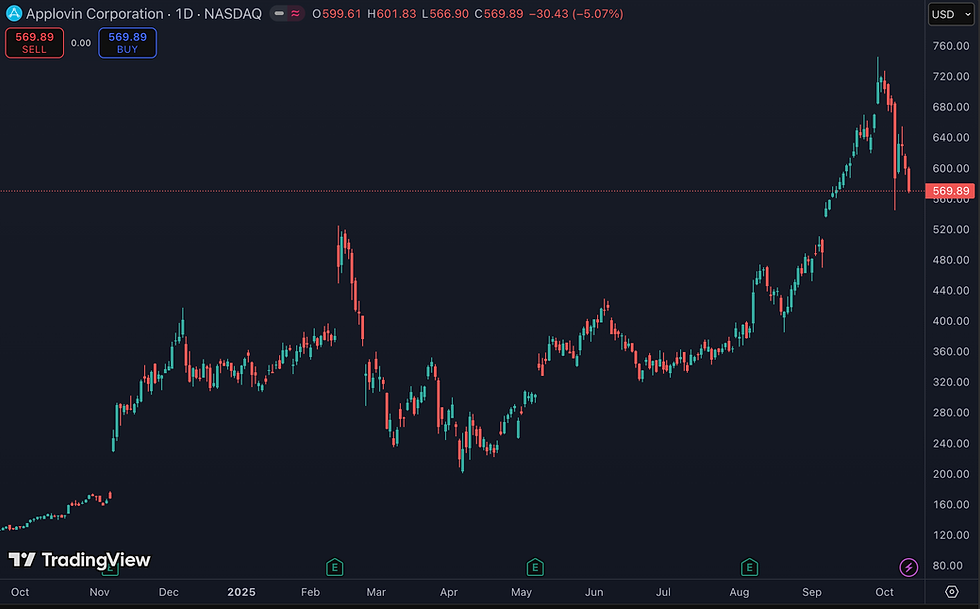Click the May label on time axis
Image resolution: width=980 pixels, height=609 pixels.
[x=521, y=592]
